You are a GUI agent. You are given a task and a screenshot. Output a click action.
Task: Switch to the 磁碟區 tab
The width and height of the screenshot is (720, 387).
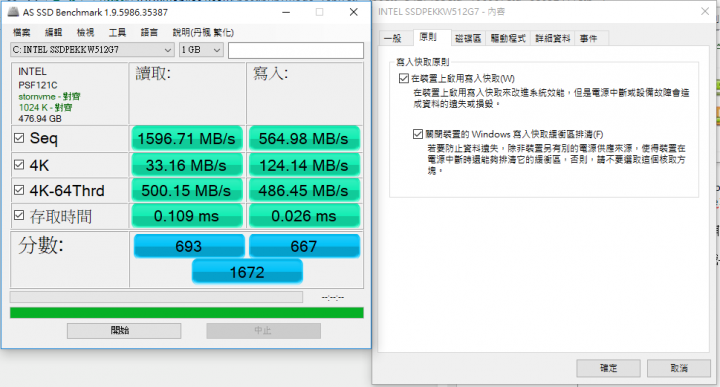click(468, 39)
